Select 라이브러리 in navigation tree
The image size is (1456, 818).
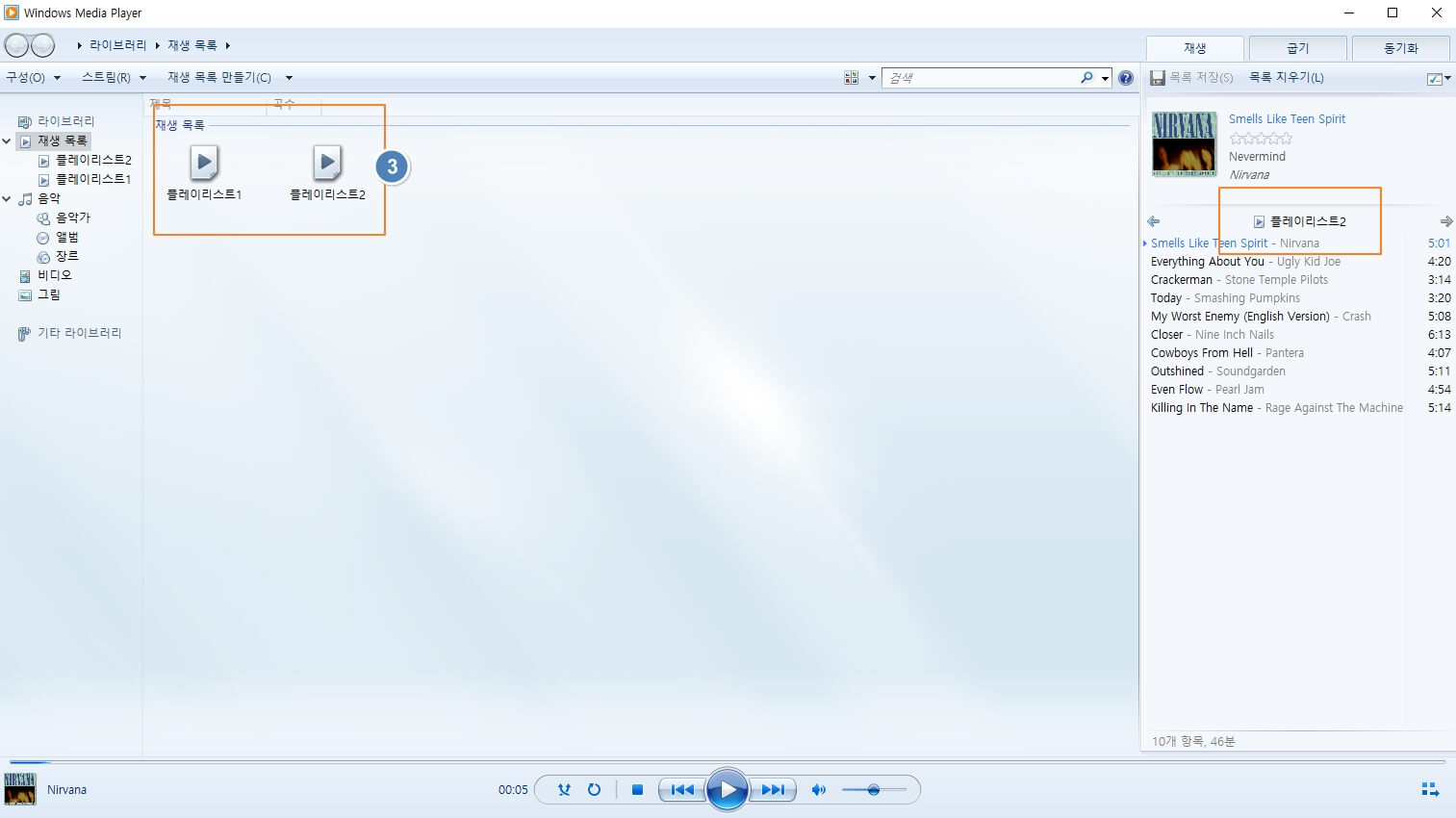pyautogui.click(x=66, y=121)
